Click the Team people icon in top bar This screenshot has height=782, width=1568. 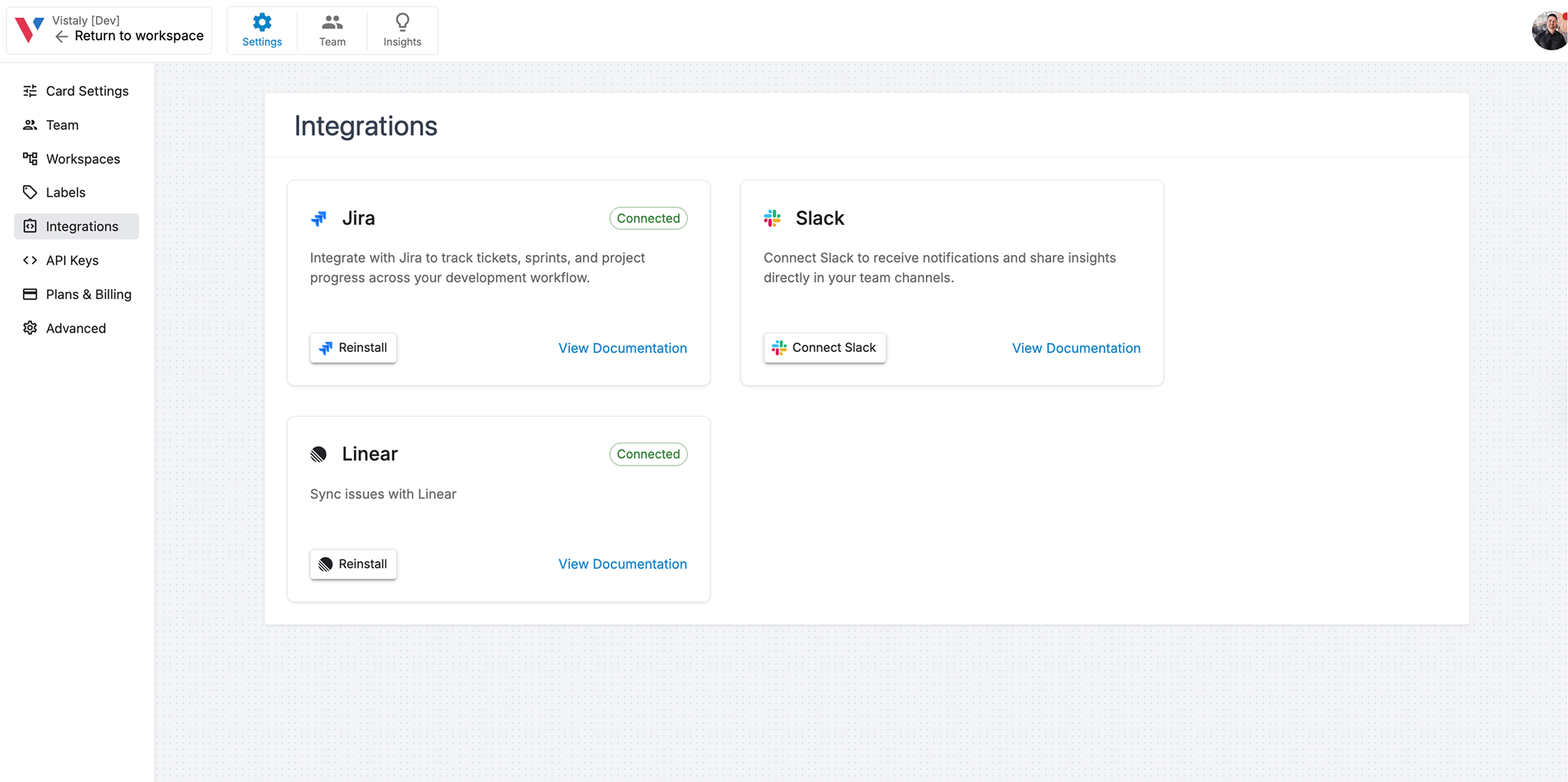pyautogui.click(x=332, y=22)
